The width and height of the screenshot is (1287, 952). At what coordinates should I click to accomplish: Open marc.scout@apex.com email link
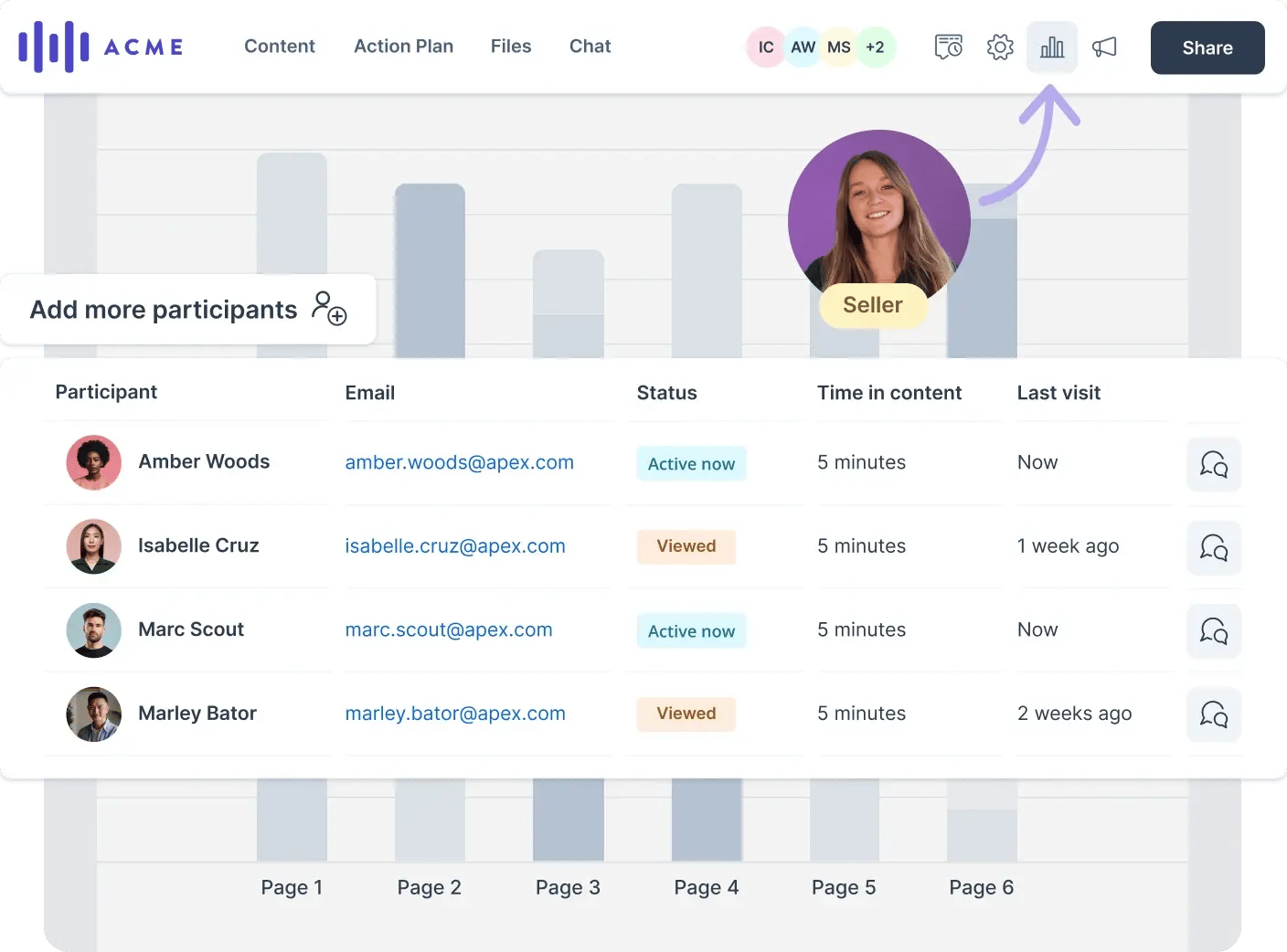pyautogui.click(x=449, y=629)
